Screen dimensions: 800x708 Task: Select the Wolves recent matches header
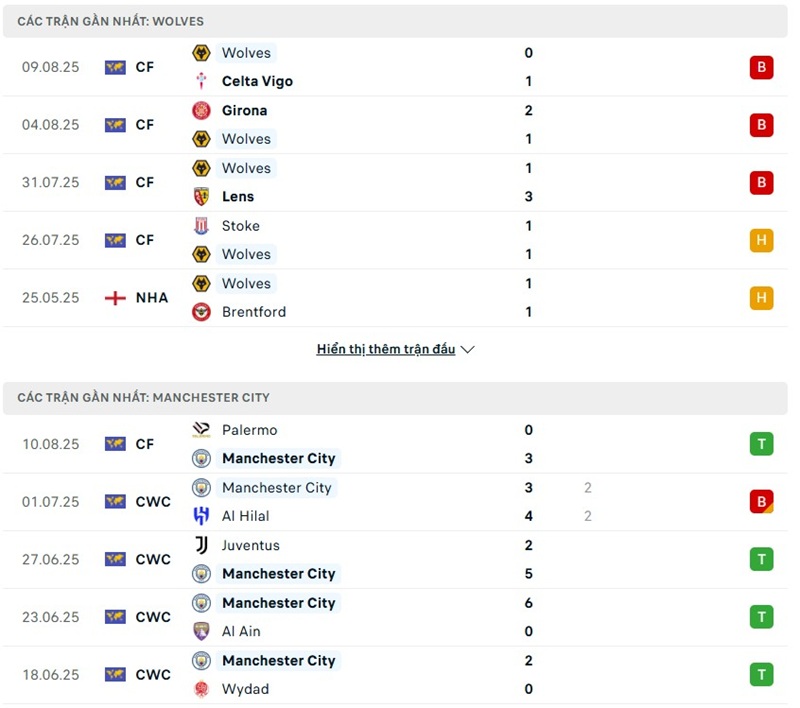click(111, 21)
